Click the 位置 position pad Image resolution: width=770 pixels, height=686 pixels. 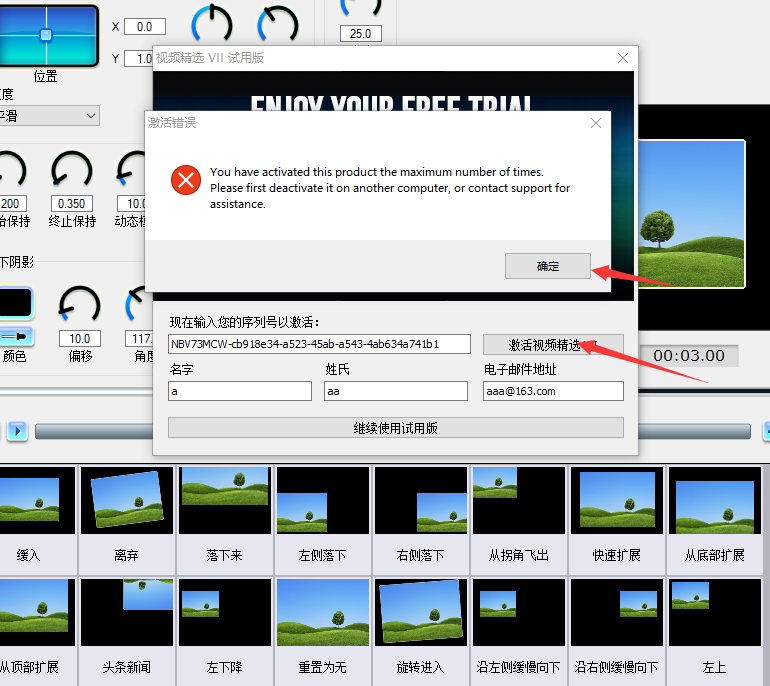(x=46, y=35)
